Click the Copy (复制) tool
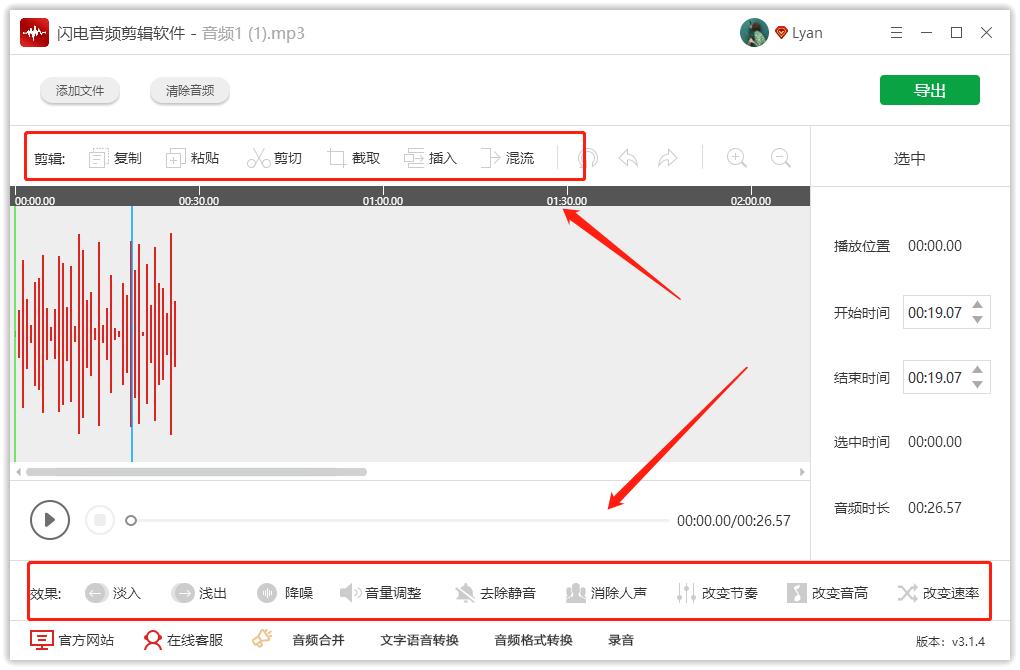Screen dimensions: 1020x670 [115, 158]
